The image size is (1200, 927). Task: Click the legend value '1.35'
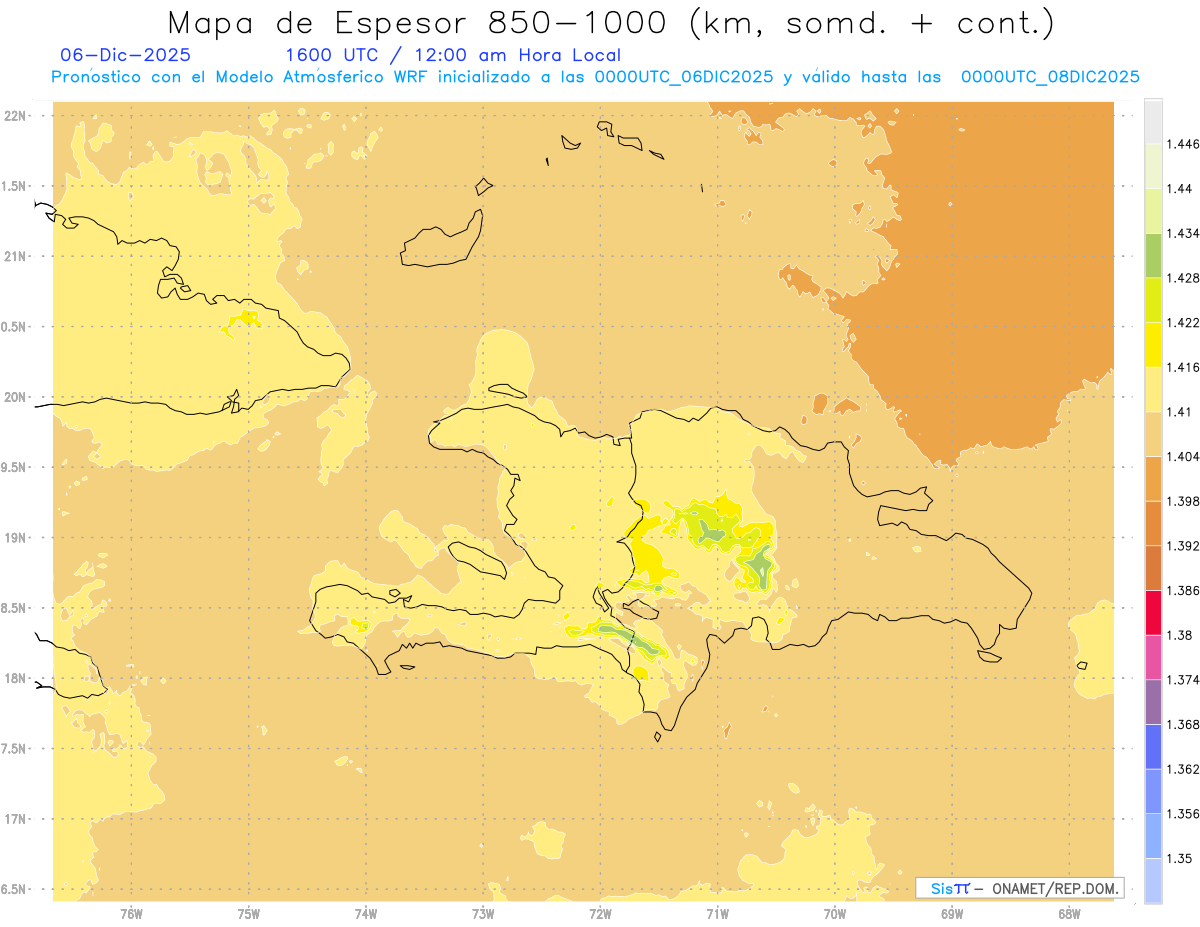coord(1179,858)
